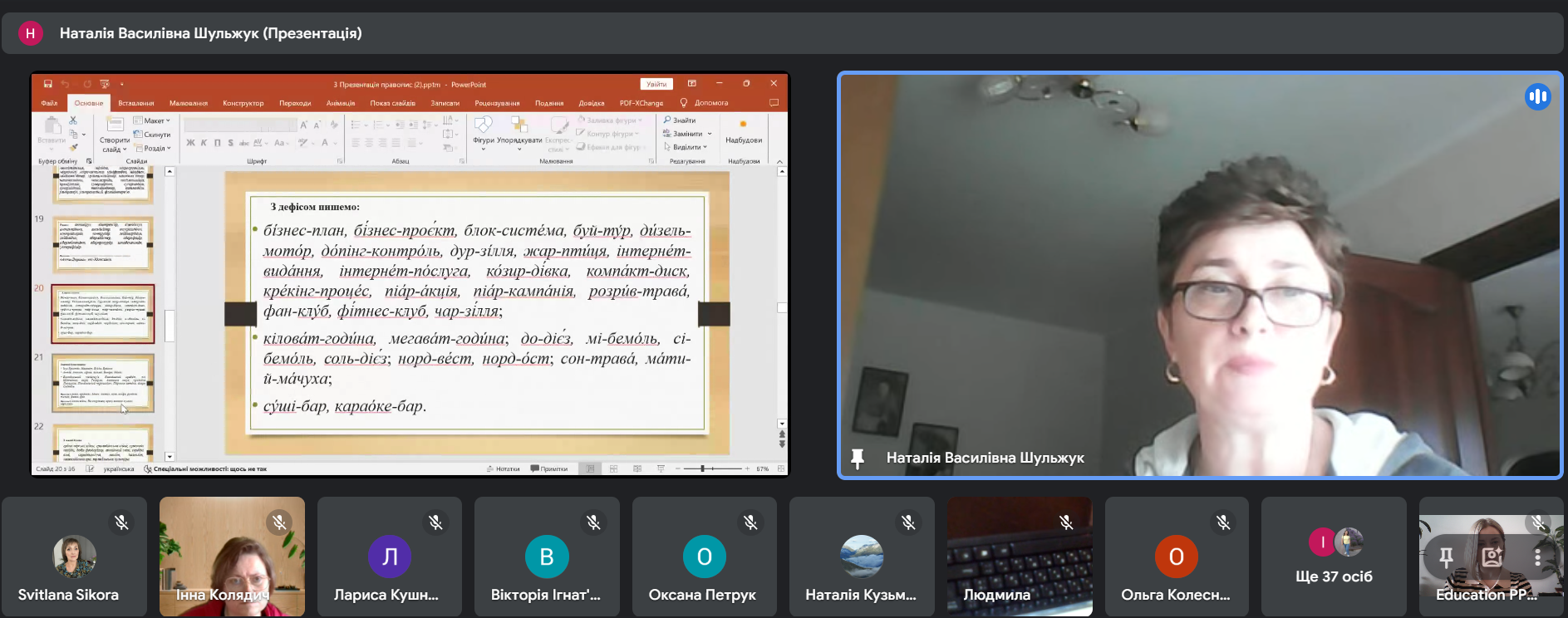Select slide 21 thumbnail in slide panel

(103, 382)
